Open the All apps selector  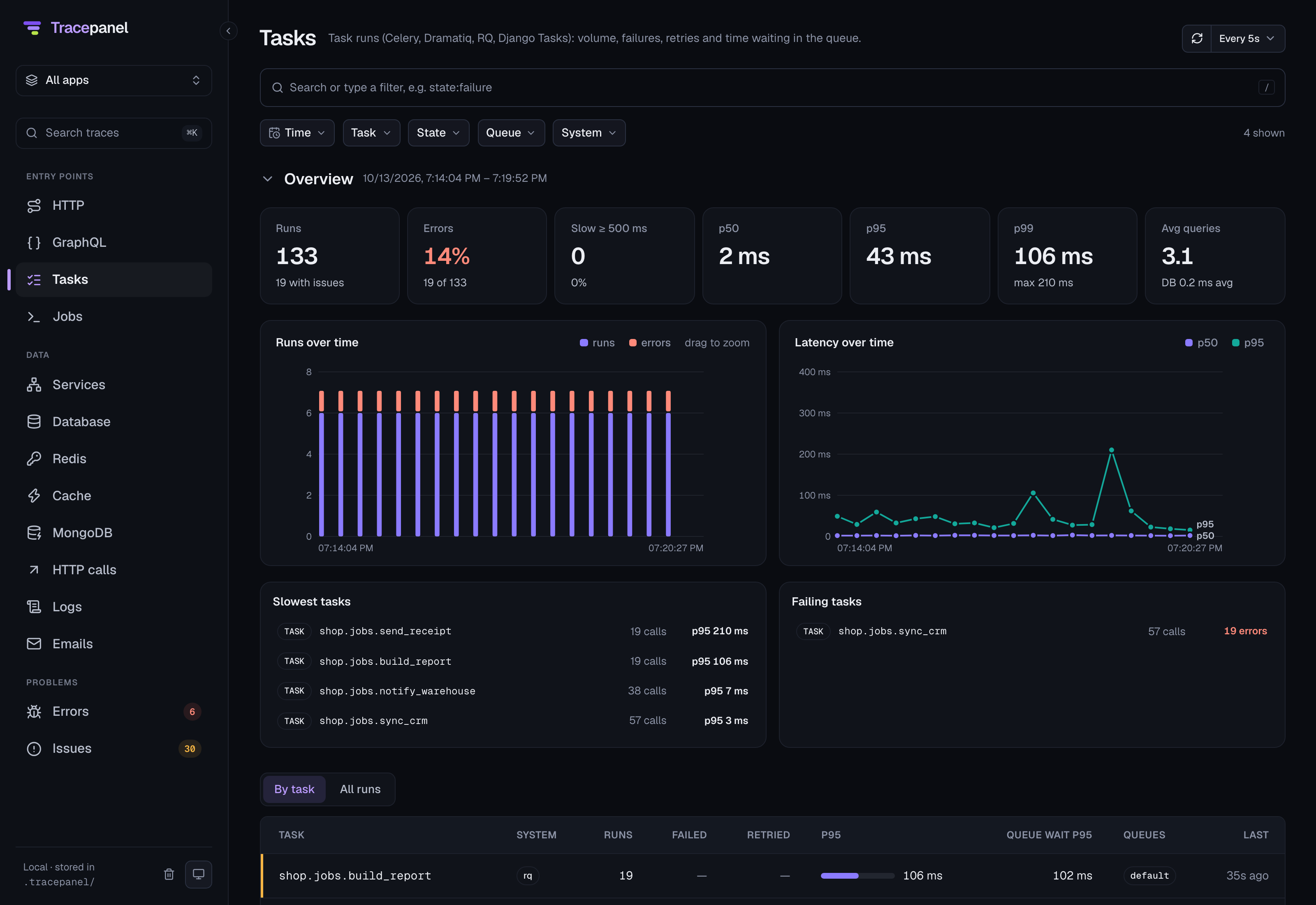point(114,81)
